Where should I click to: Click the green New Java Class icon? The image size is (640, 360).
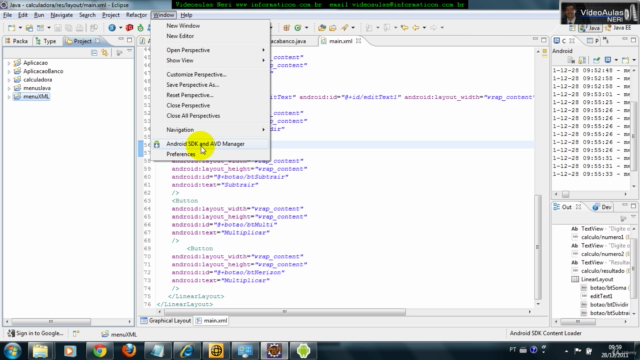298,28
